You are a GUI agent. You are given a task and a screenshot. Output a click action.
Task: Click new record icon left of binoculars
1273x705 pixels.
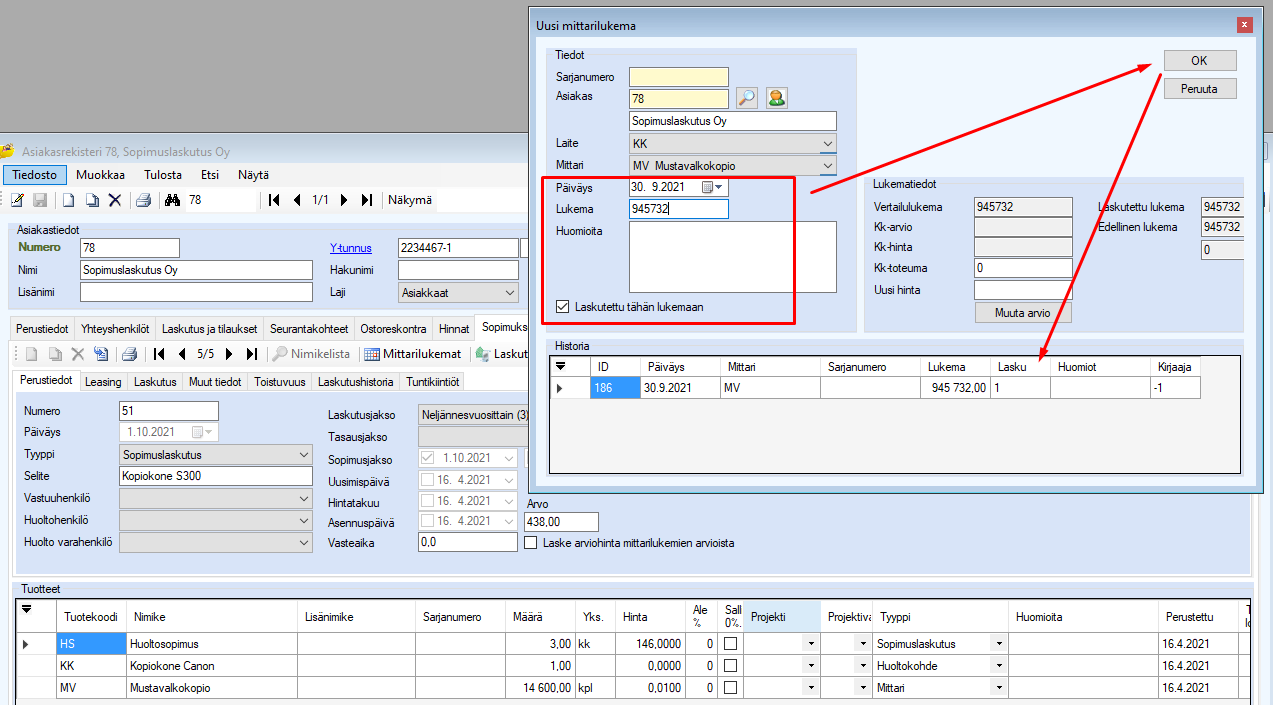[69, 200]
